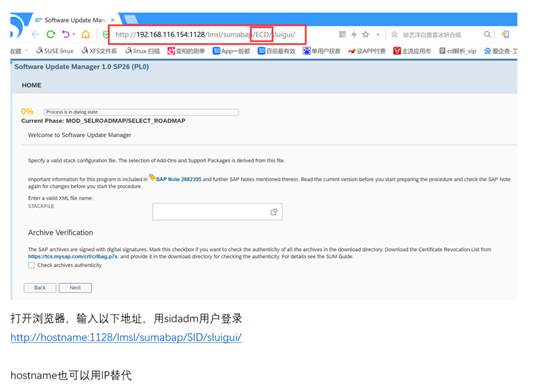
Task: Go to the browser home page icon
Action: (x=85, y=34)
